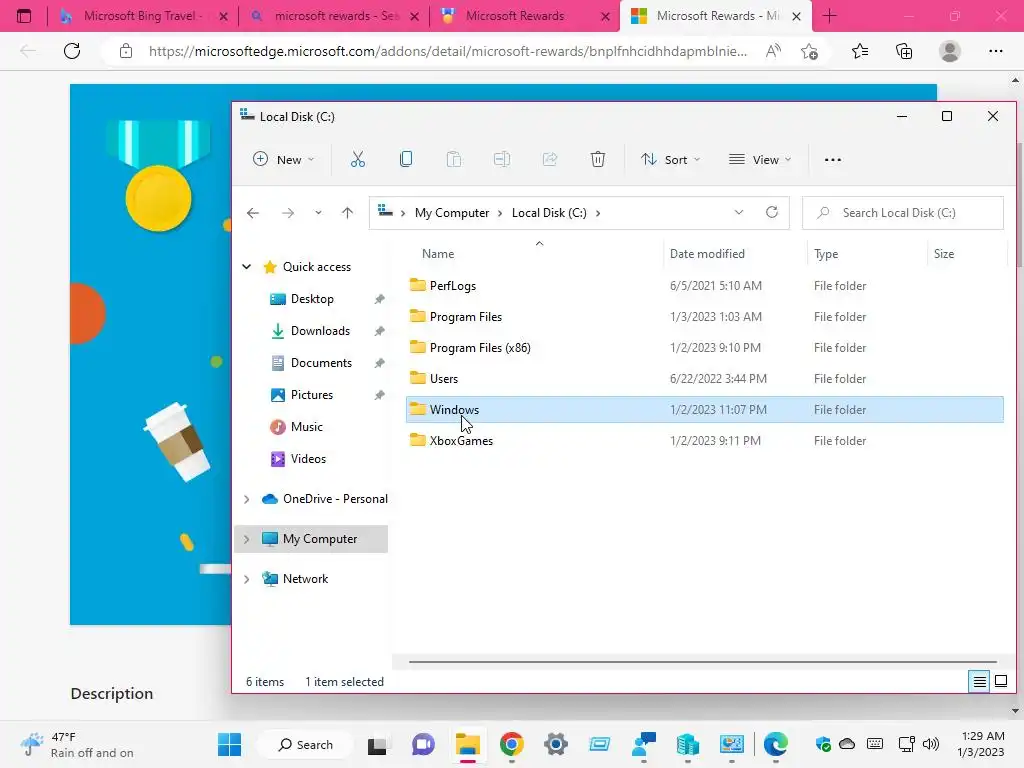Viewport: 1024px width, 768px height.
Task: Sort by the Name column header
Action: [x=438, y=254]
